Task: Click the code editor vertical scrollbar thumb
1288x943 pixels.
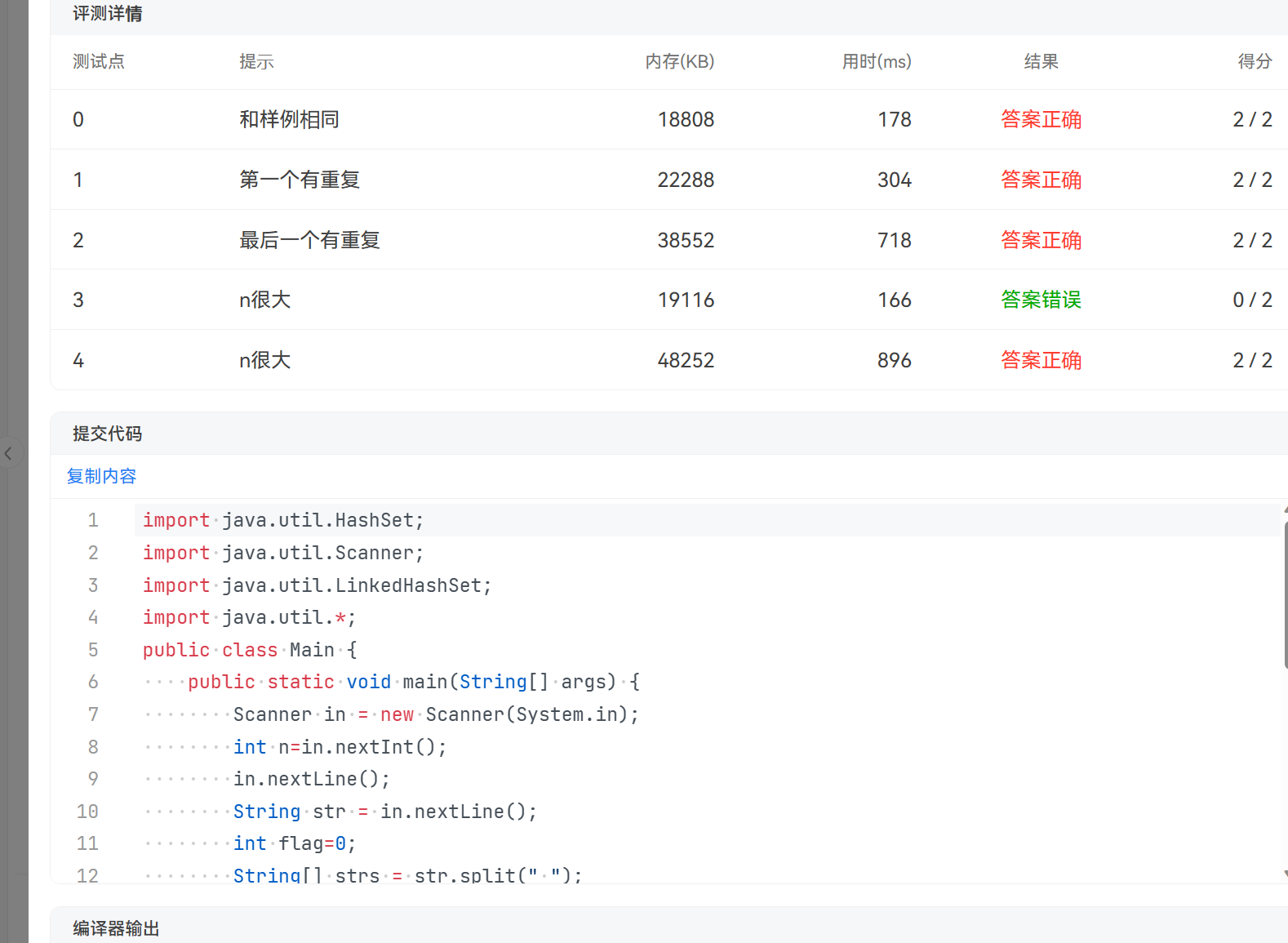Action: [1285, 596]
